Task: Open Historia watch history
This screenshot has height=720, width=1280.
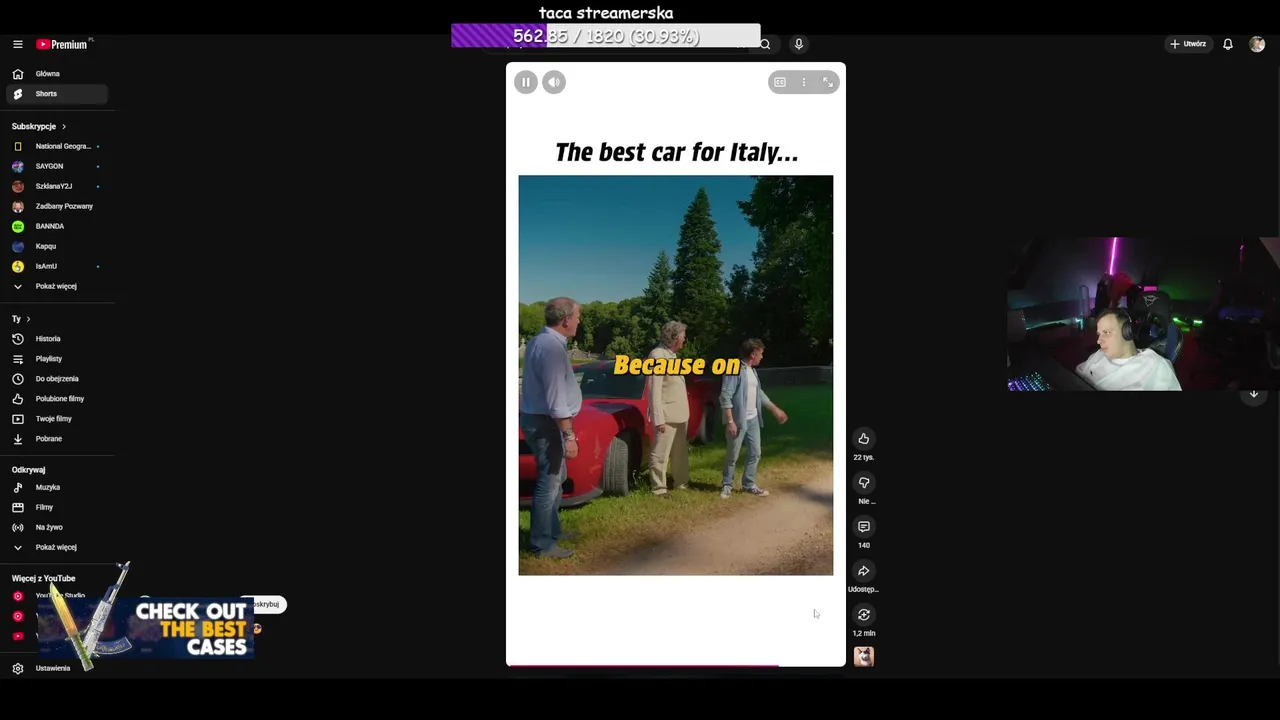Action: (x=56, y=339)
